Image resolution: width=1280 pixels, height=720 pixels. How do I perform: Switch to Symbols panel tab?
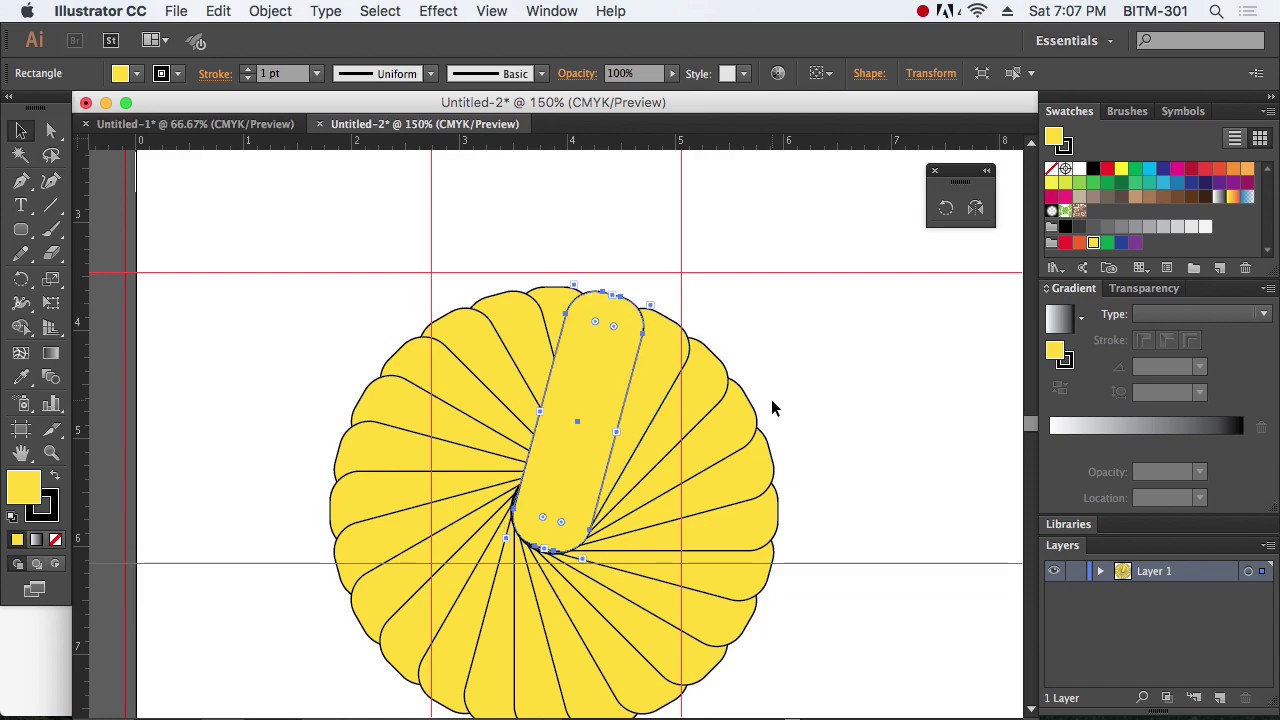tap(1183, 111)
